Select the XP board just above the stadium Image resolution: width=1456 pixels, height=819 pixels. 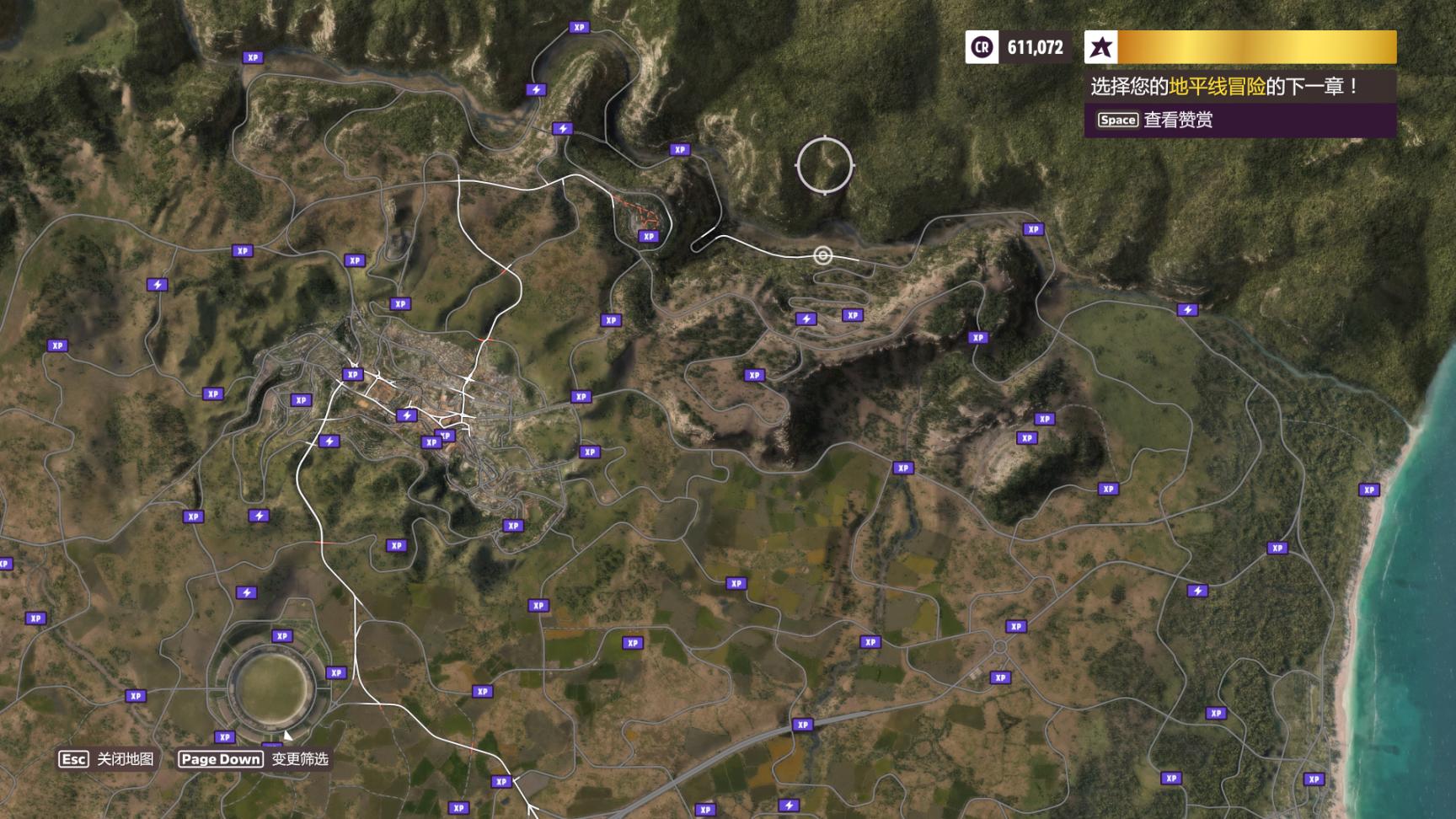click(281, 636)
